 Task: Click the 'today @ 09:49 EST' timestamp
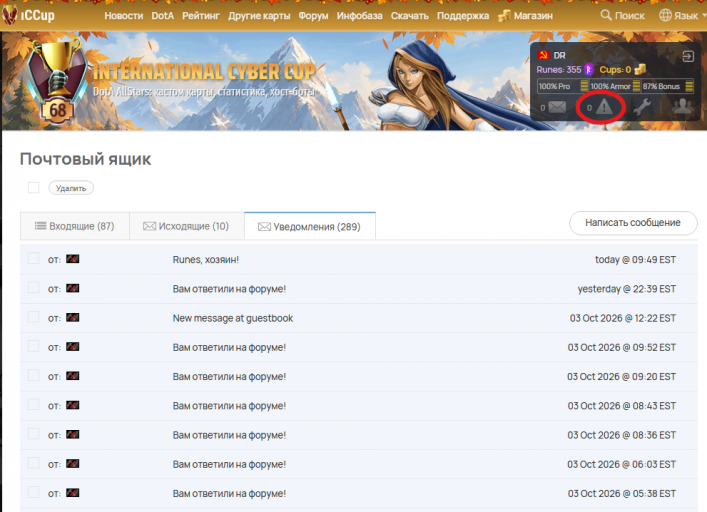tap(635, 260)
